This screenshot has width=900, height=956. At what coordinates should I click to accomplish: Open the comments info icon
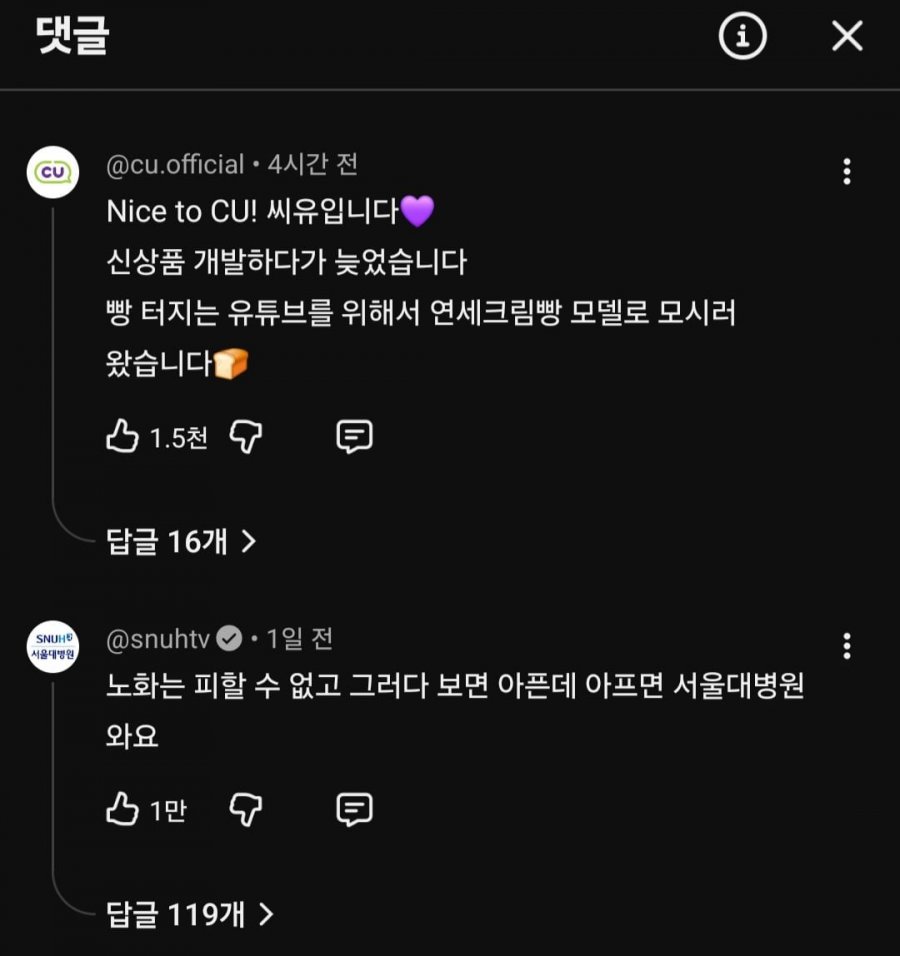pos(742,37)
